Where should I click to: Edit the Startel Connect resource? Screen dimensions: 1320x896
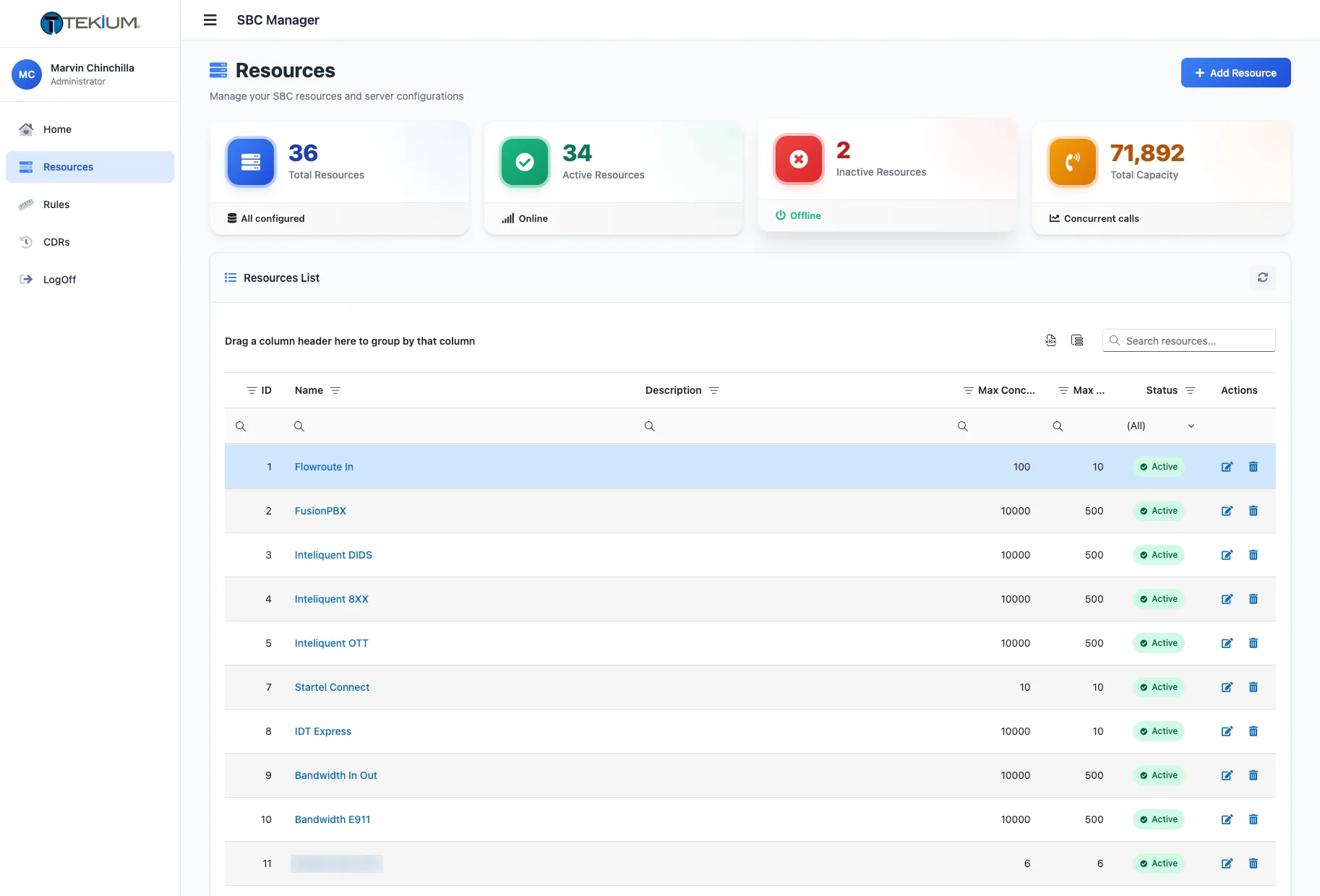click(x=1227, y=687)
